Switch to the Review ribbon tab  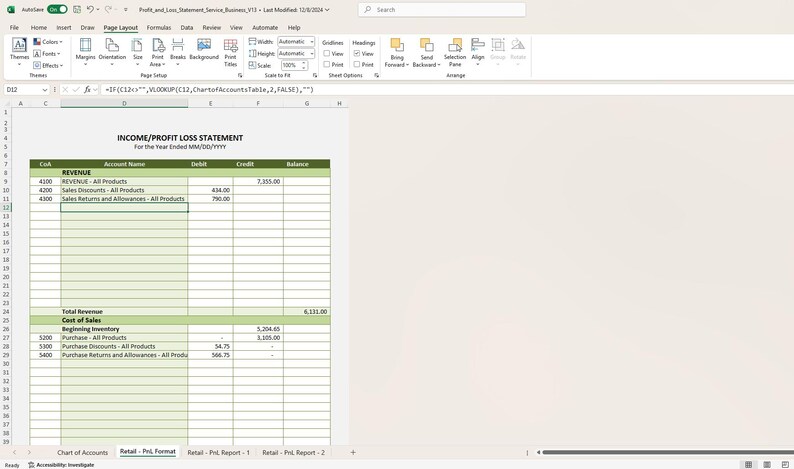pyautogui.click(x=212, y=27)
